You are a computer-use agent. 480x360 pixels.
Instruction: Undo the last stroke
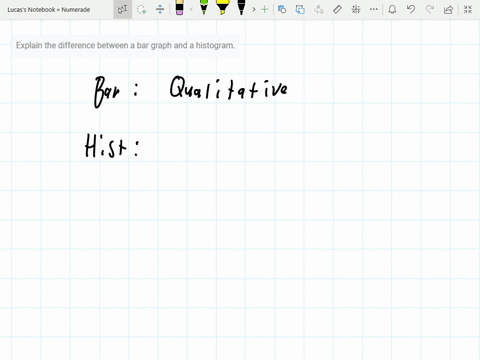pos(411,9)
